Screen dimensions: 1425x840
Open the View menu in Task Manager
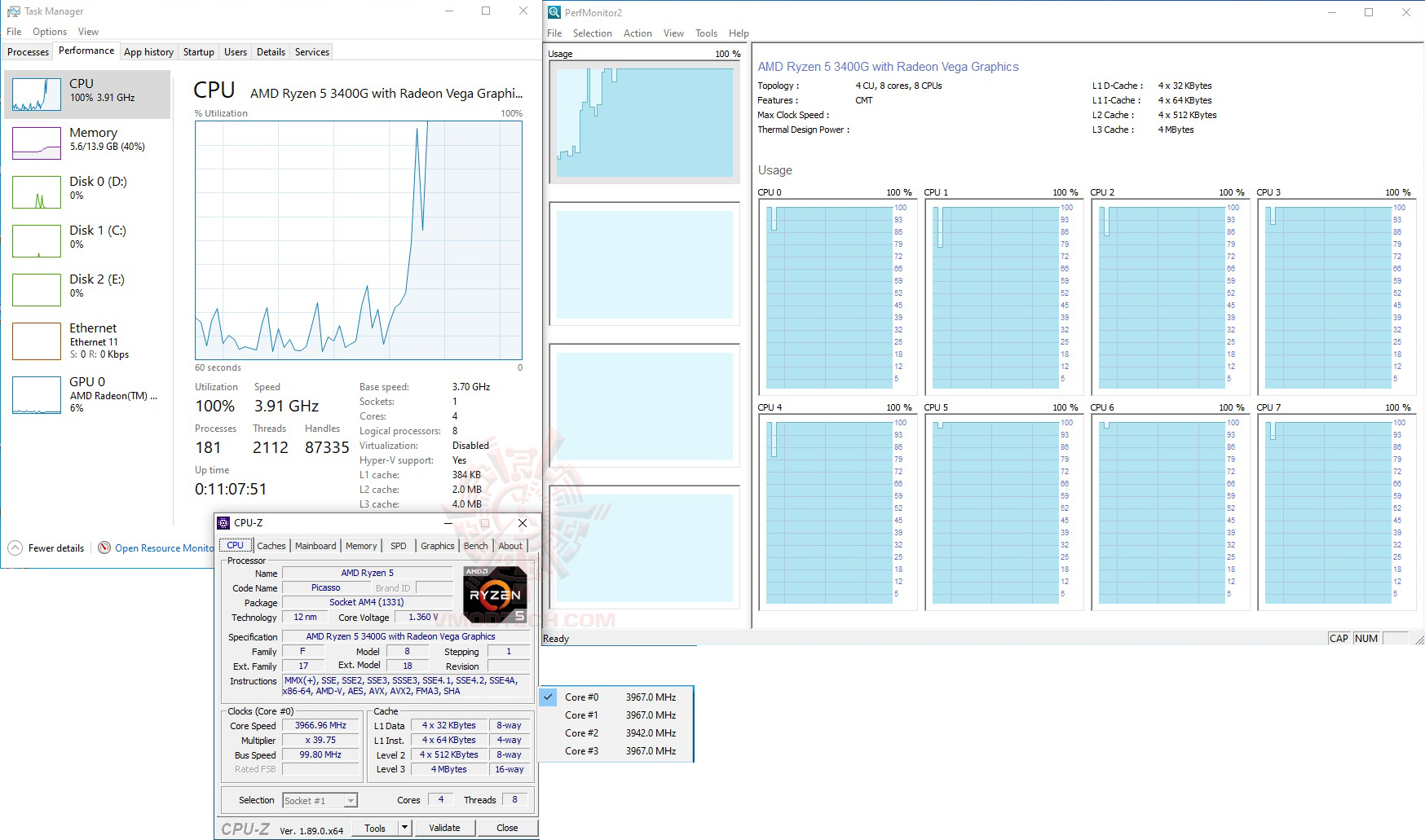coord(88,32)
